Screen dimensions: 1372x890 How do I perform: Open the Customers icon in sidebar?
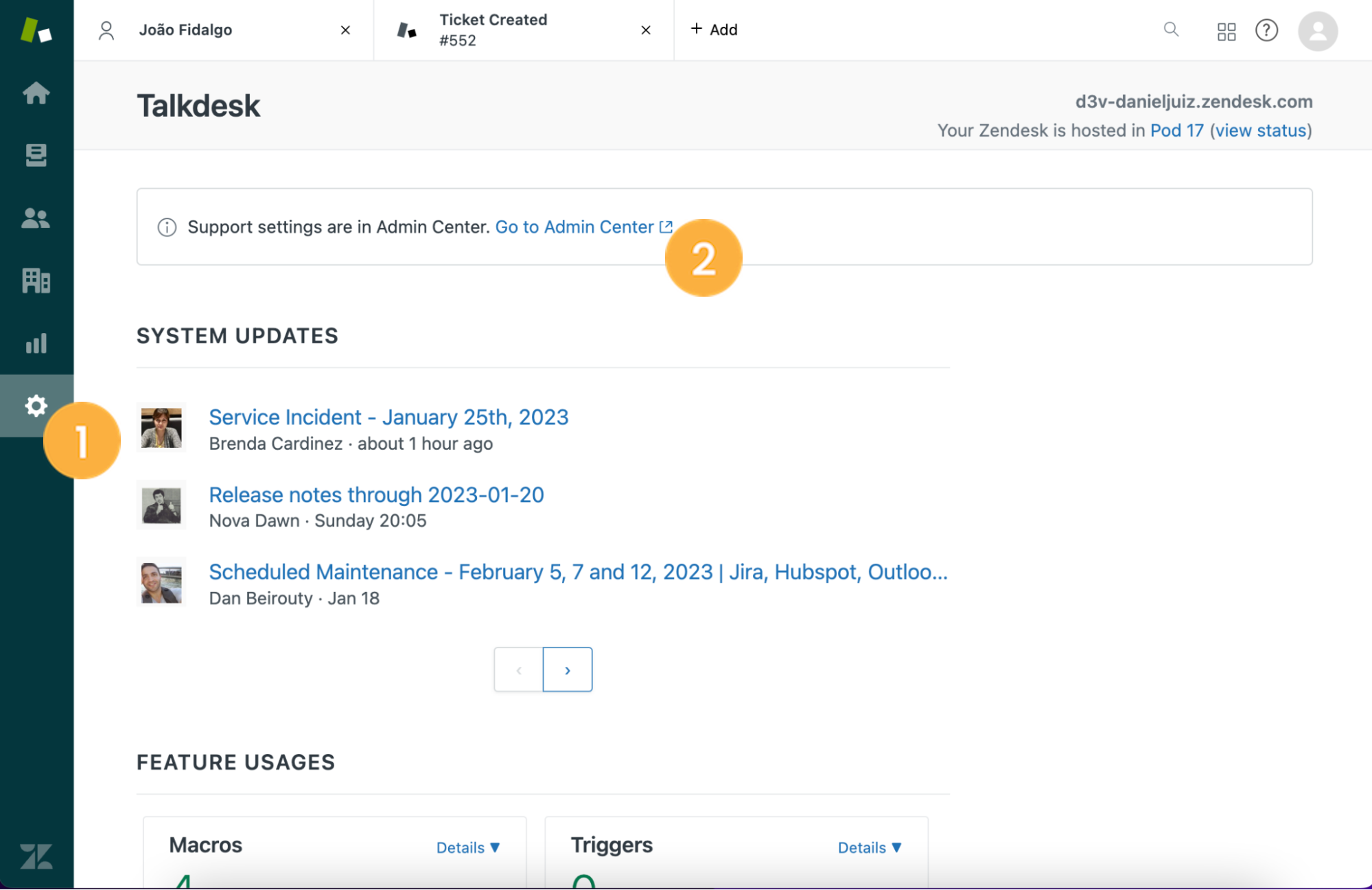tap(36, 218)
